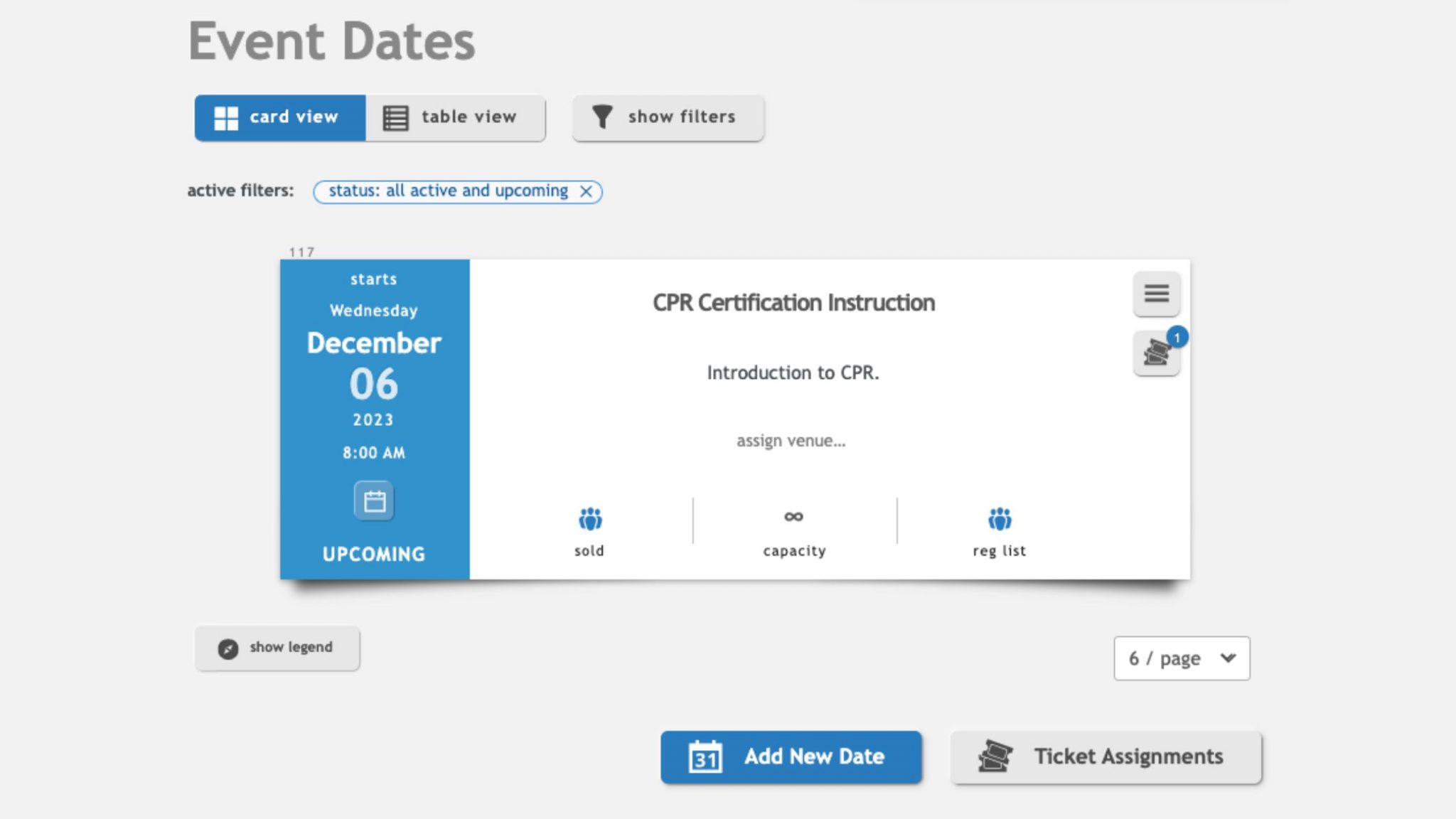1456x819 pixels.
Task: Click the infinity capacity icon
Action: 793,517
